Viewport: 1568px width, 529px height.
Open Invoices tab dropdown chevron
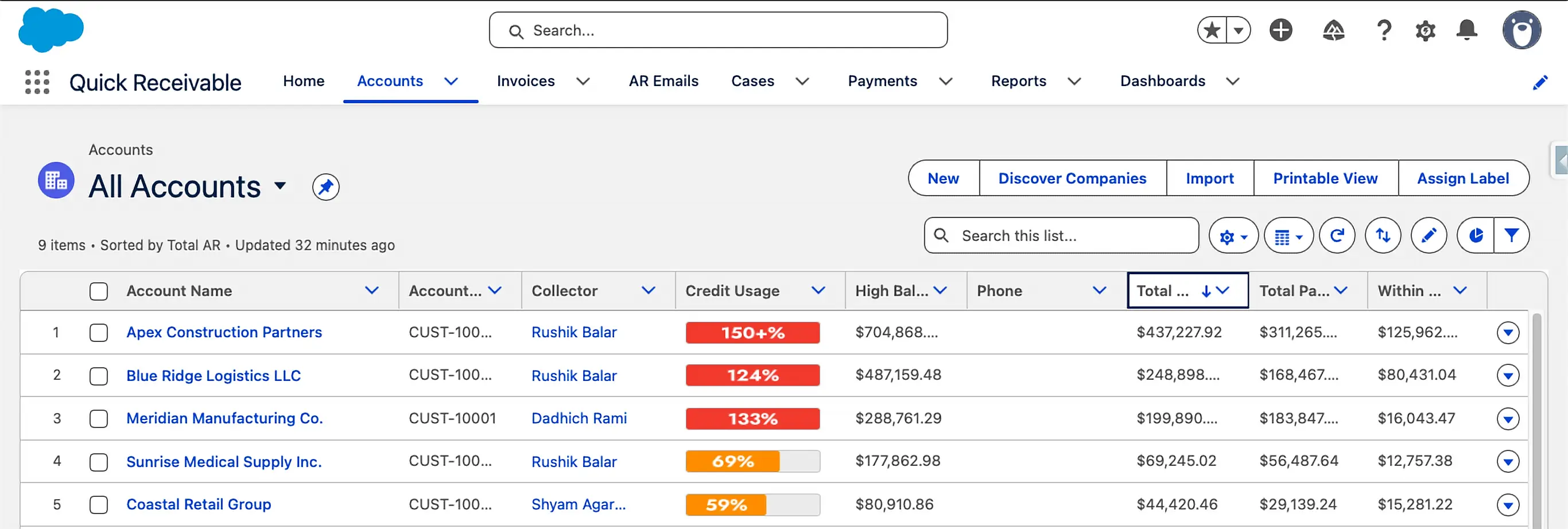(x=583, y=81)
